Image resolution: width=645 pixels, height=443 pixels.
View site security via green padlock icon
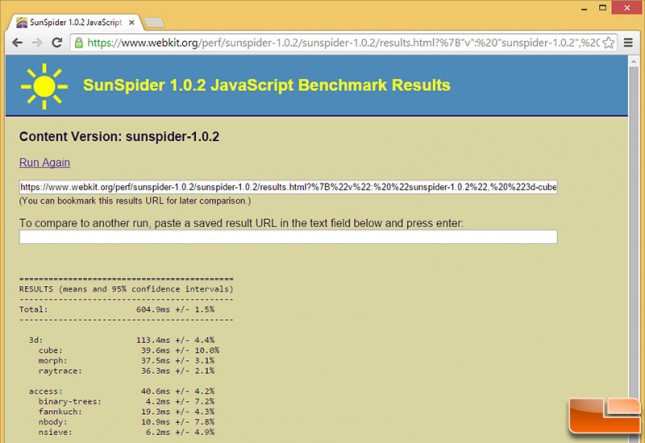pos(79,43)
